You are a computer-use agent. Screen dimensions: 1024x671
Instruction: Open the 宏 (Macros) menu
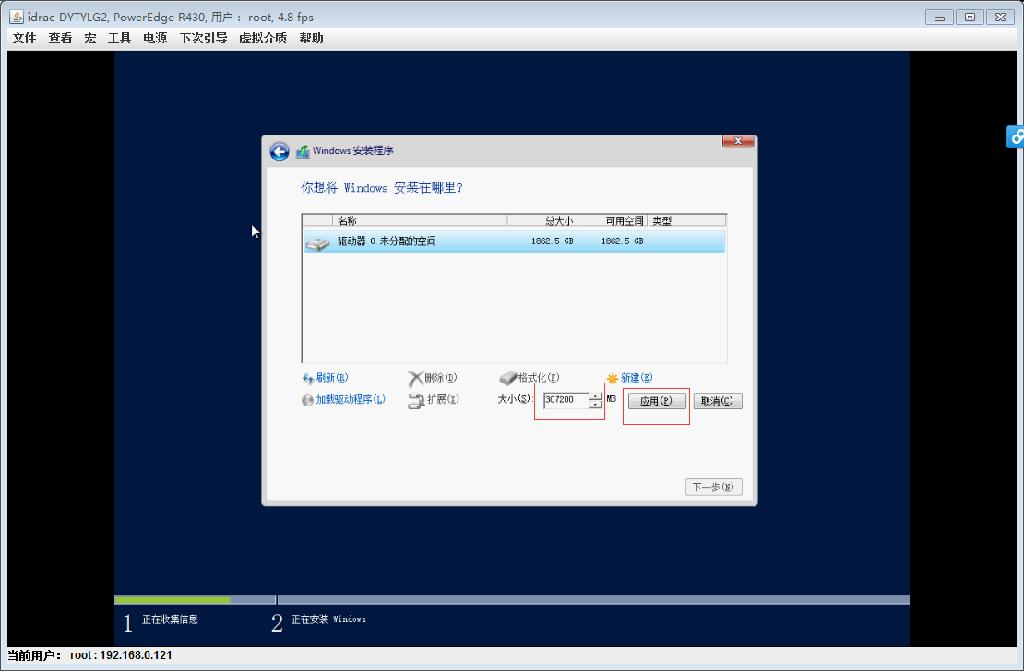[90, 37]
